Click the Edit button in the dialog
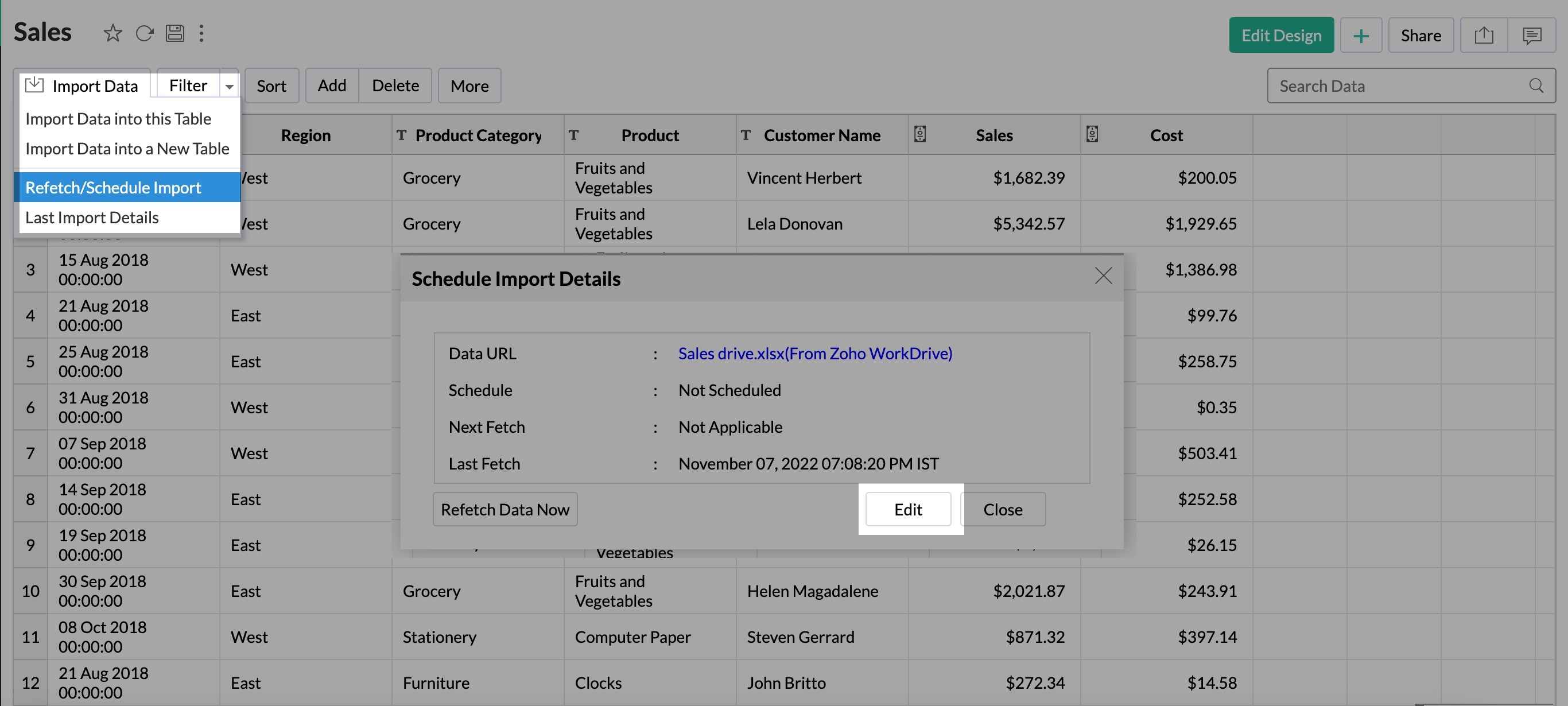Viewport: 1568px width, 706px height. pos(907,509)
